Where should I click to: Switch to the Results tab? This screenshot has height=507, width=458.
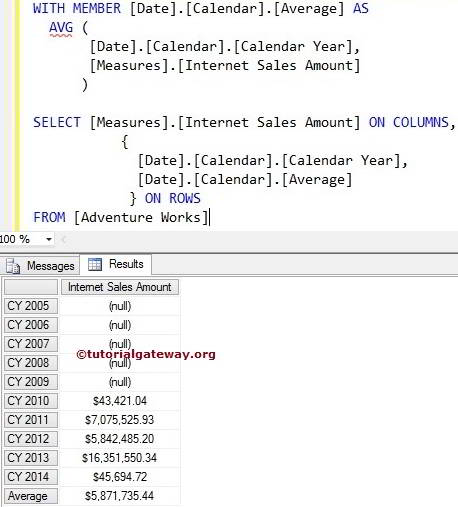pos(116,264)
